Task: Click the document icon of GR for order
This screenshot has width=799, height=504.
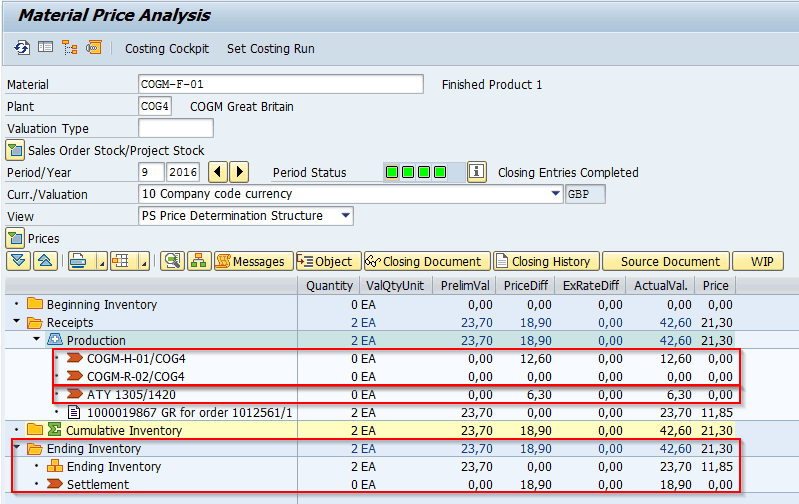Action: [x=74, y=412]
